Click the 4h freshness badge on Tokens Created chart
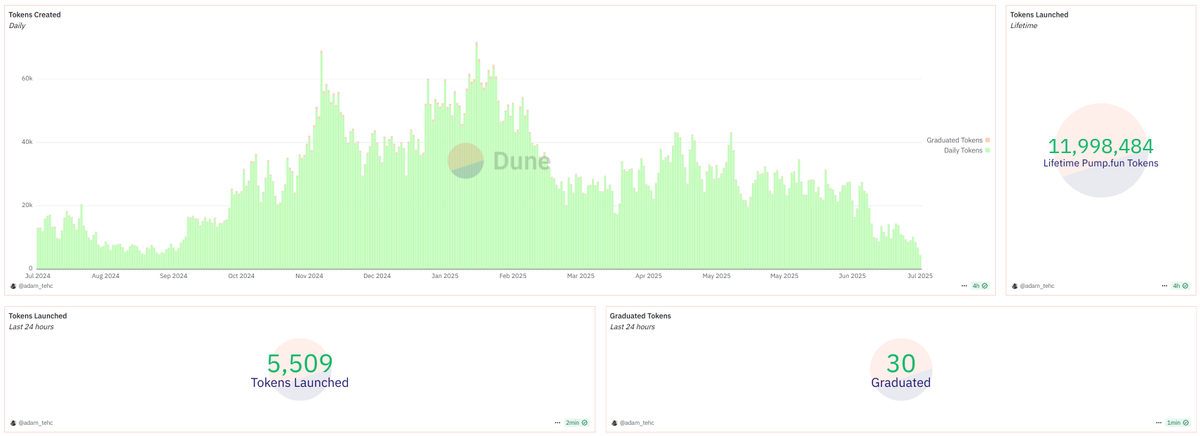The width and height of the screenshot is (1200, 436). click(980, 286)
